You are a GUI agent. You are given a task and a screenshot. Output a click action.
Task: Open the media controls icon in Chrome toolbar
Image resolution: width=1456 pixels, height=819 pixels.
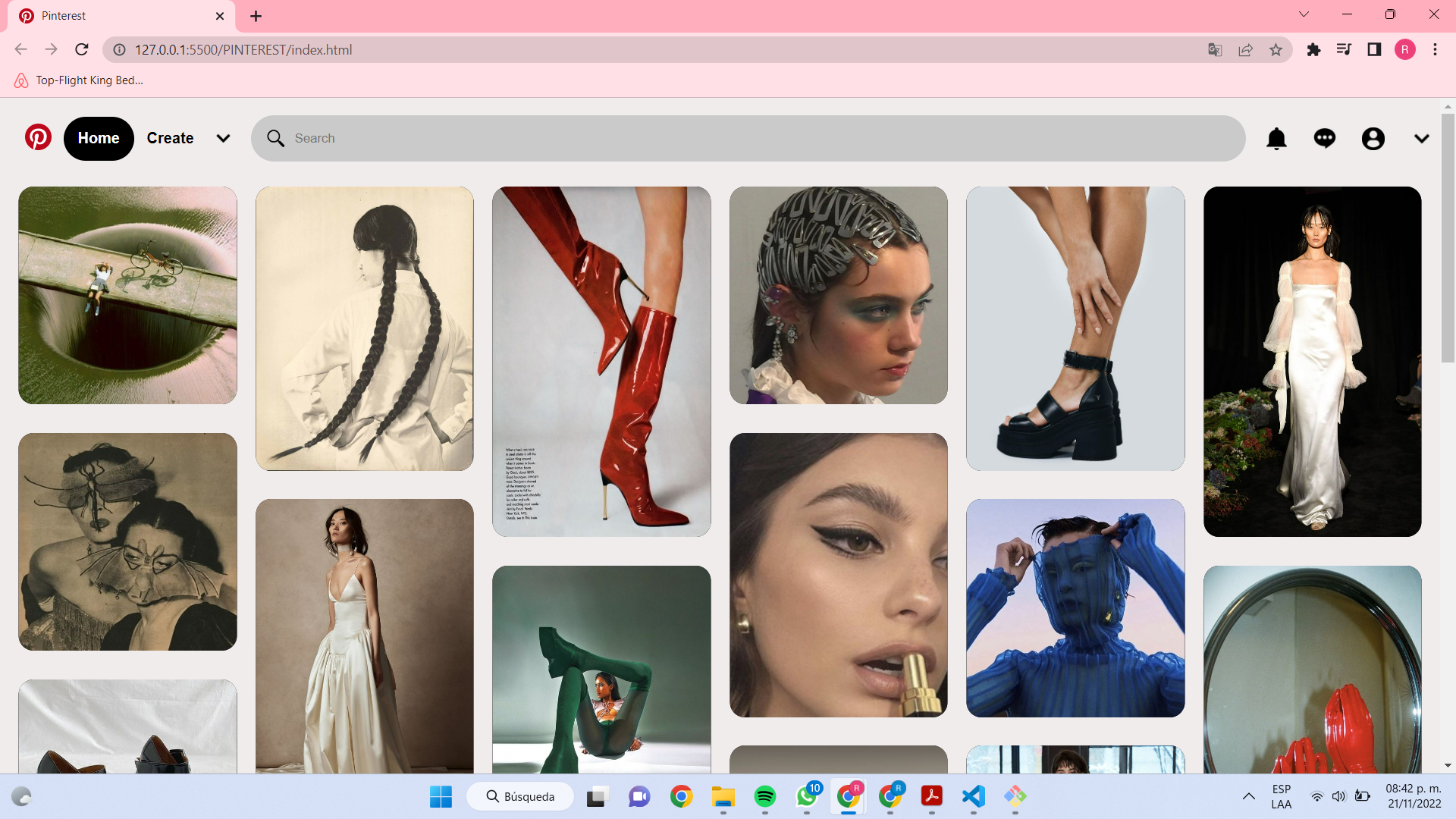[1344, 50]
